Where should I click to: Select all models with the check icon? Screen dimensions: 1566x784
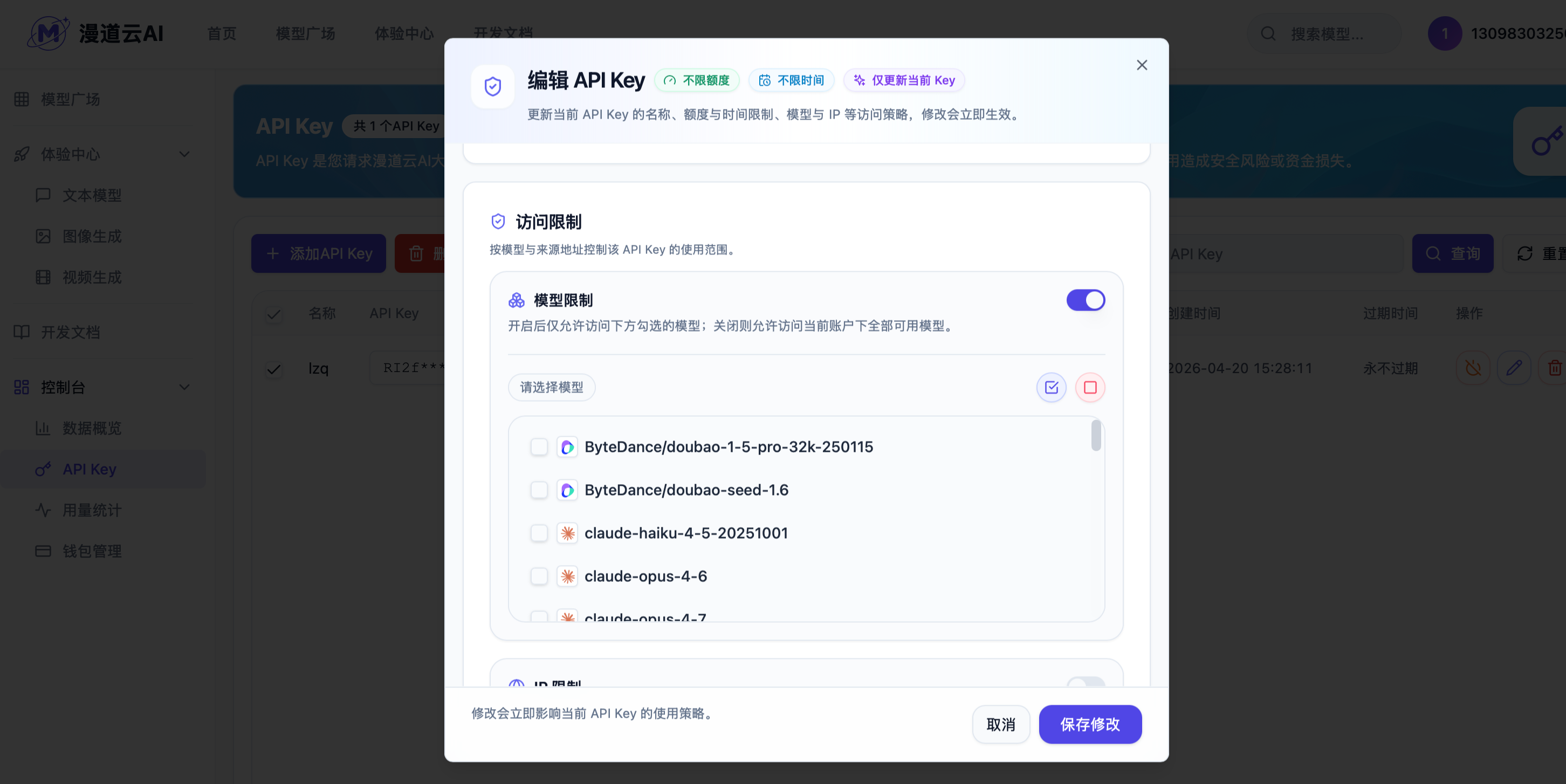point(1051,387)
